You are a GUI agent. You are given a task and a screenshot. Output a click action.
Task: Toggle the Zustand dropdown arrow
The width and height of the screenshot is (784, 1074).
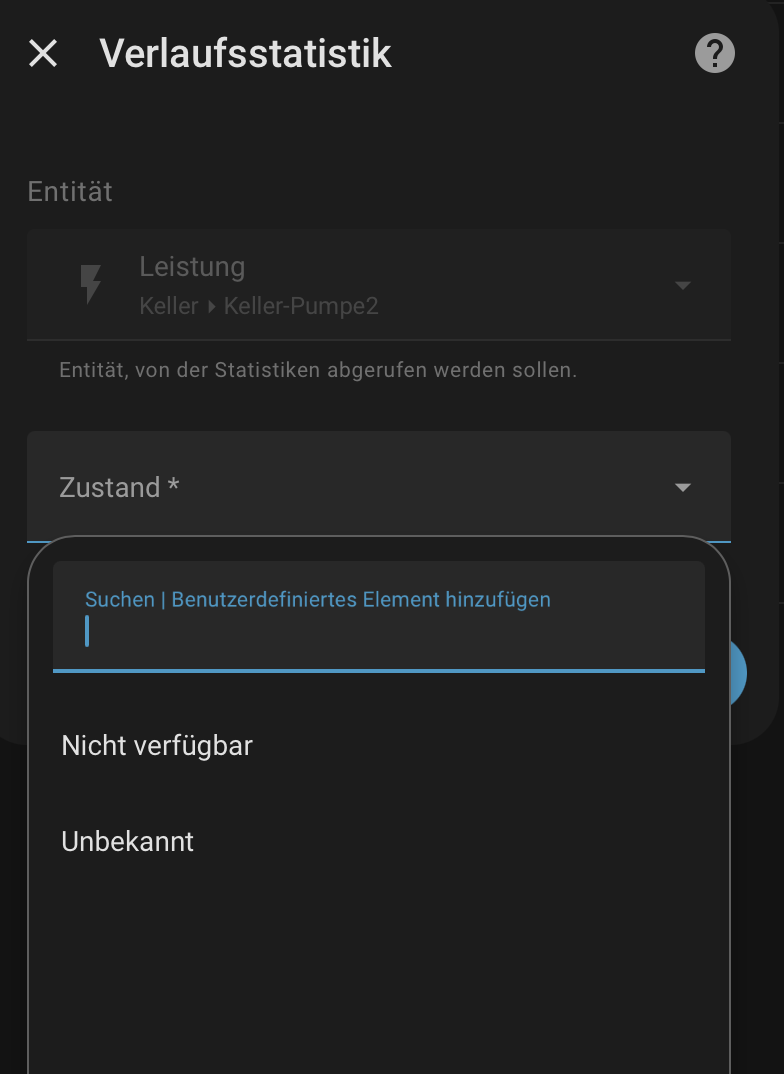click(x=683, y=487)
